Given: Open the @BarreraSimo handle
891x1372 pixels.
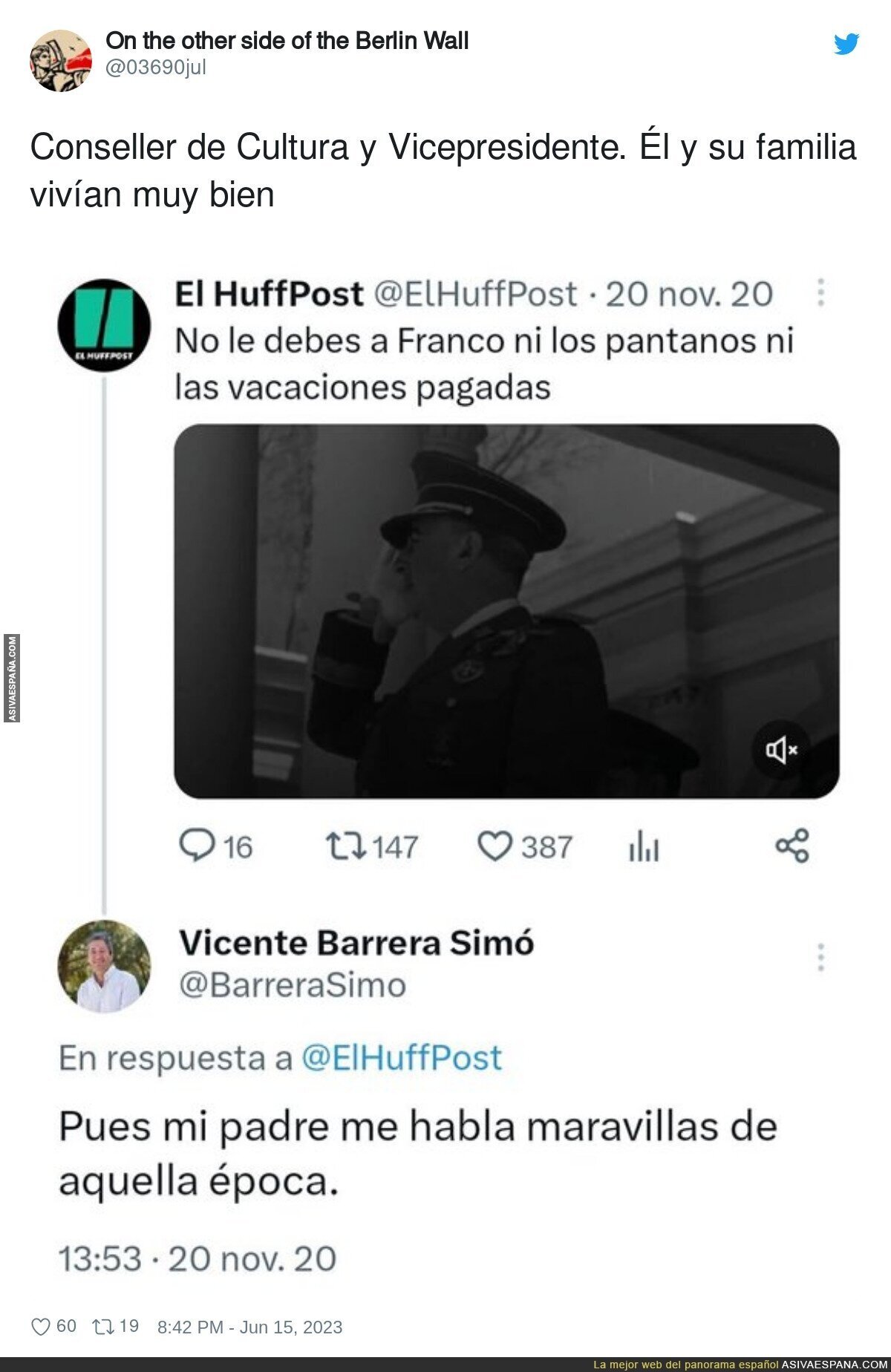Looking at the screenshot, I should (x=293, y=986).
